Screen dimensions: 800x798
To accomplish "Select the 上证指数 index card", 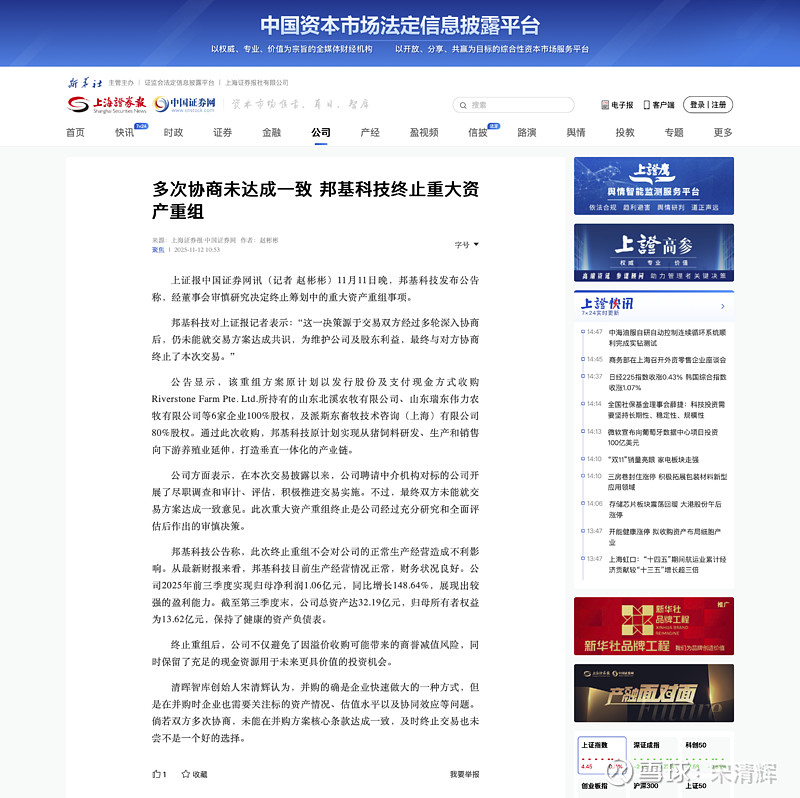I will coord(602,755).
